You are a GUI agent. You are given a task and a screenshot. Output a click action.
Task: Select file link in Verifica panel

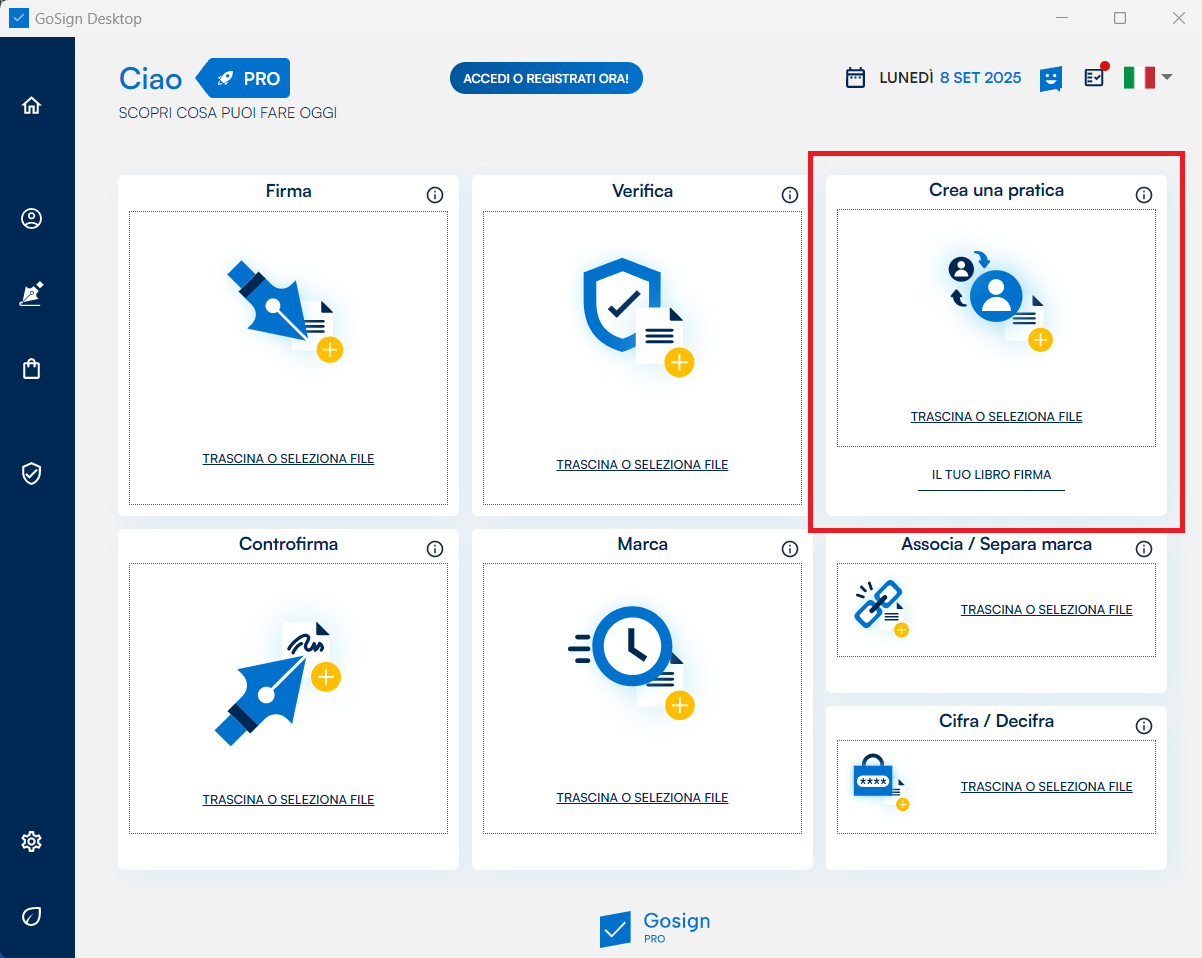click(x=642, y=465)
